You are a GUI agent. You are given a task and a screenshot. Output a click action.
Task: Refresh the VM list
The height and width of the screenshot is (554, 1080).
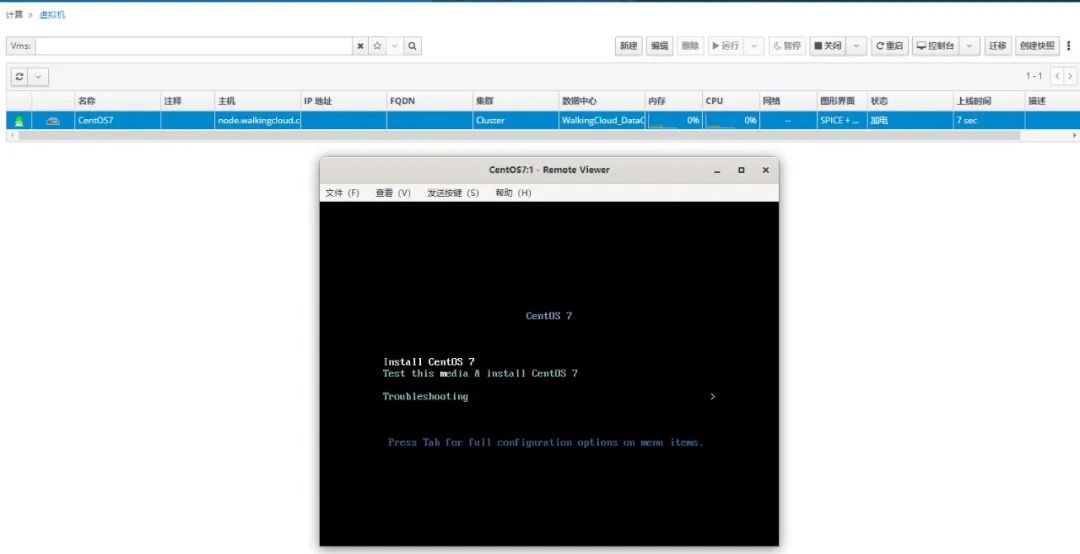(19, 77)
